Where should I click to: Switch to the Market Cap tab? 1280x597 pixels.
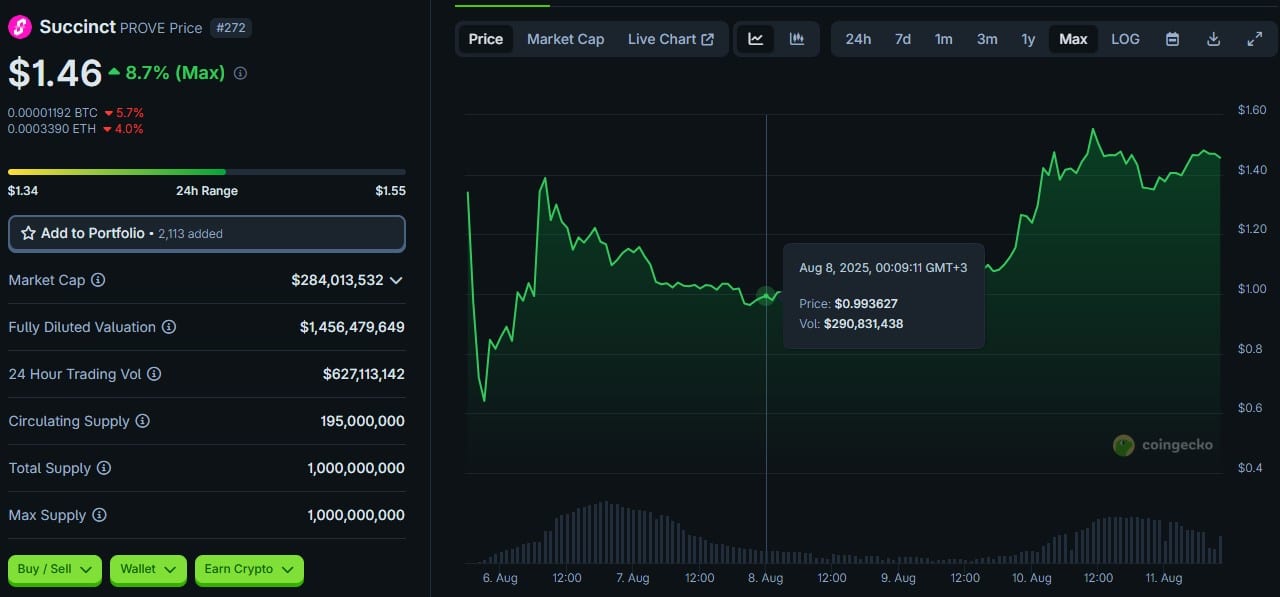tap(565, 39)
